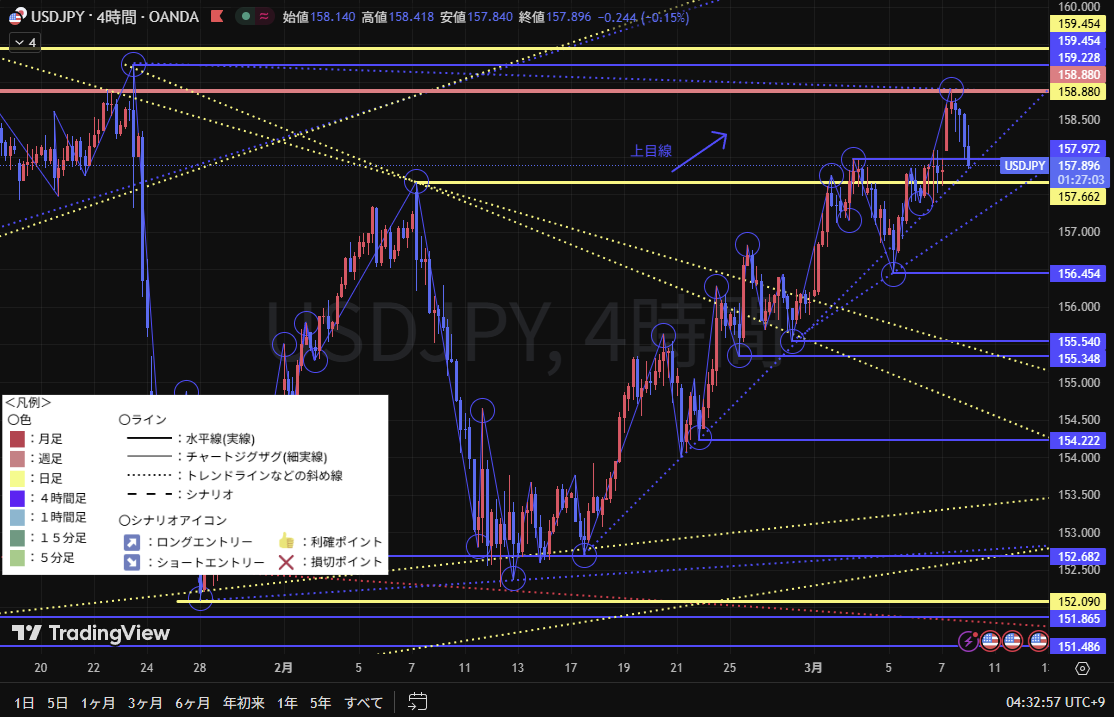The width and height of the screenshot is (1114, 717).
Task: Show all data with すべて
Action: point(364,702)
